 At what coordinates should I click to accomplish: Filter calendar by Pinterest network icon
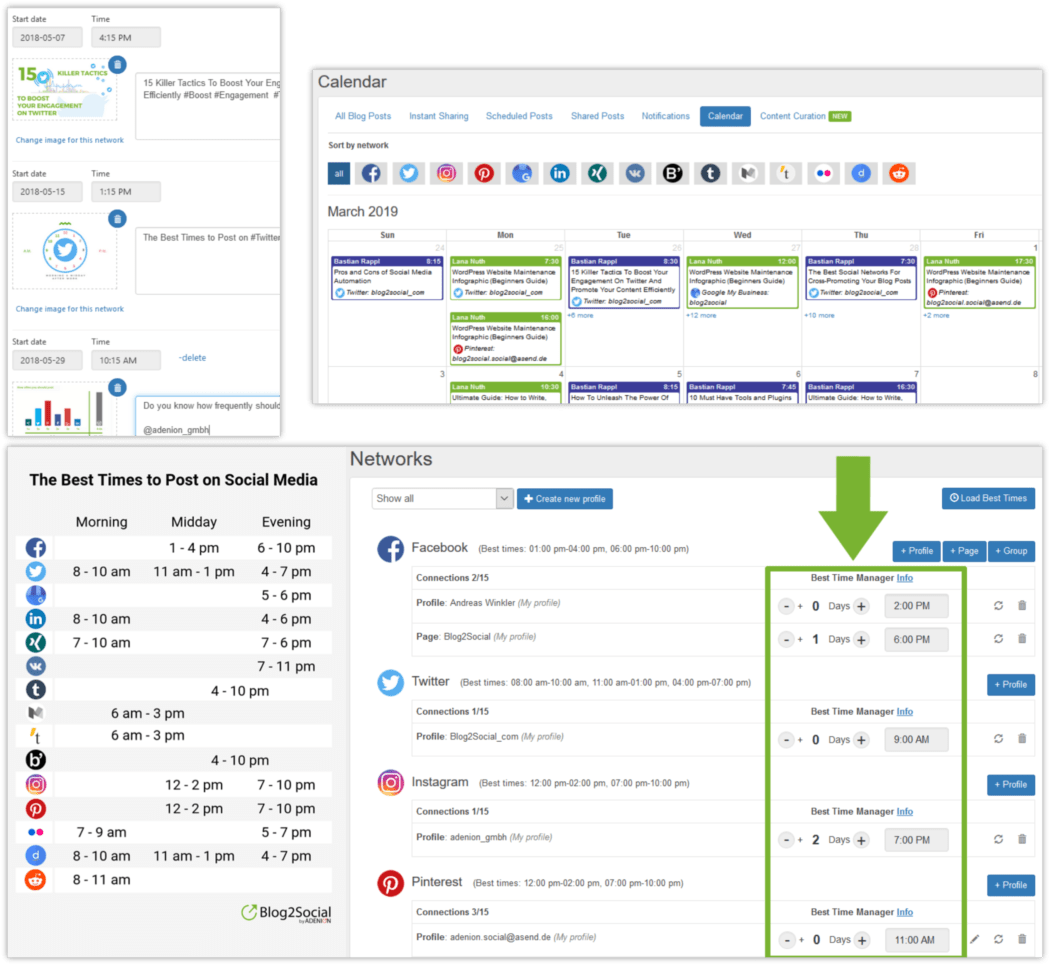tap(484, 173)
